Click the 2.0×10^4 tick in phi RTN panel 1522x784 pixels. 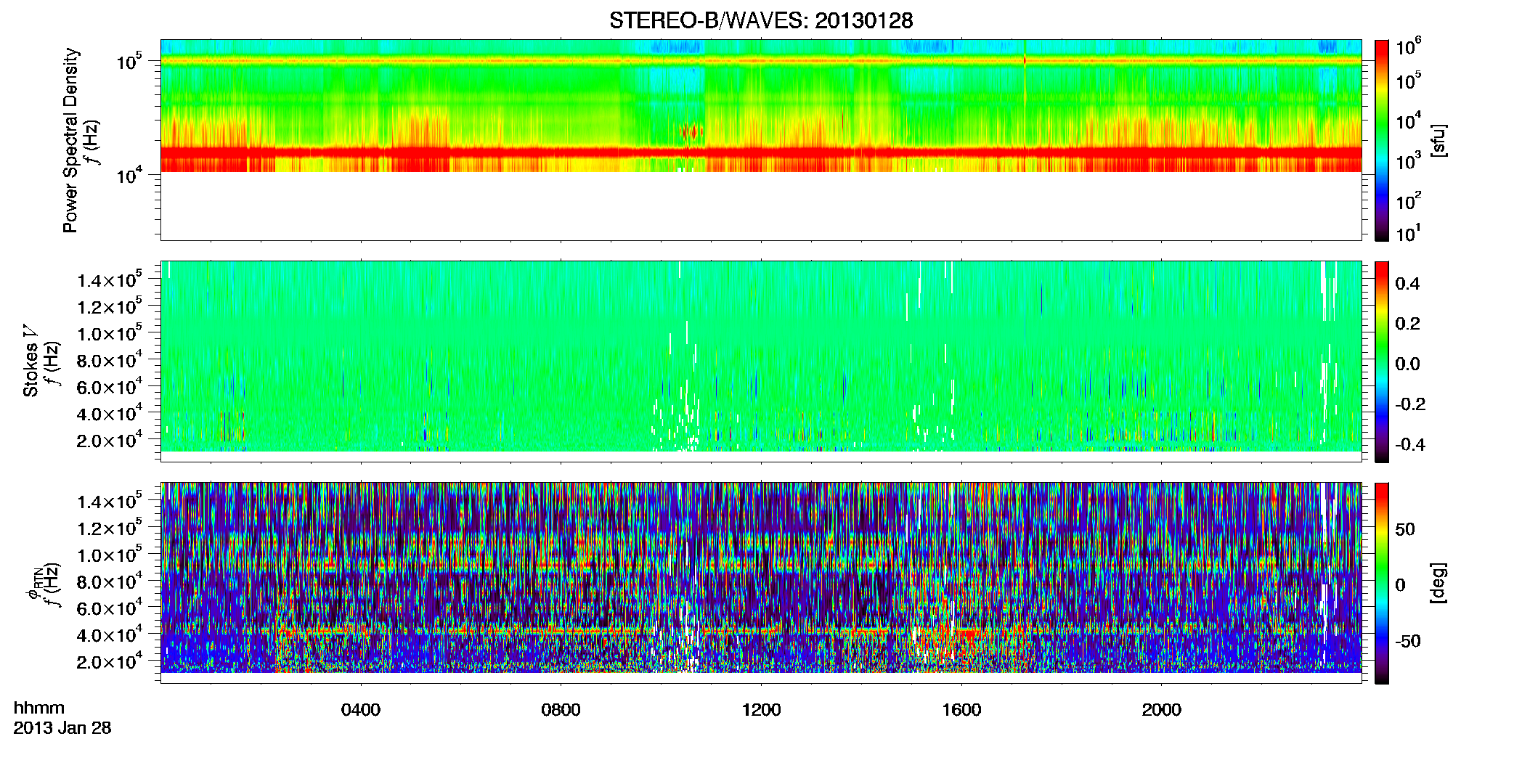(x=110, y=661)
